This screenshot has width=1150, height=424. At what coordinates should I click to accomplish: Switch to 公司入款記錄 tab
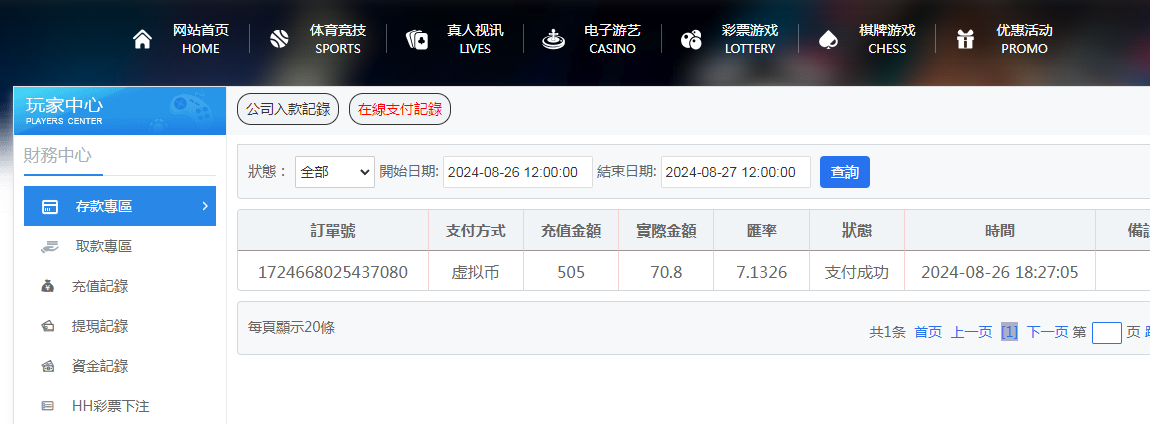pos(288,110)
